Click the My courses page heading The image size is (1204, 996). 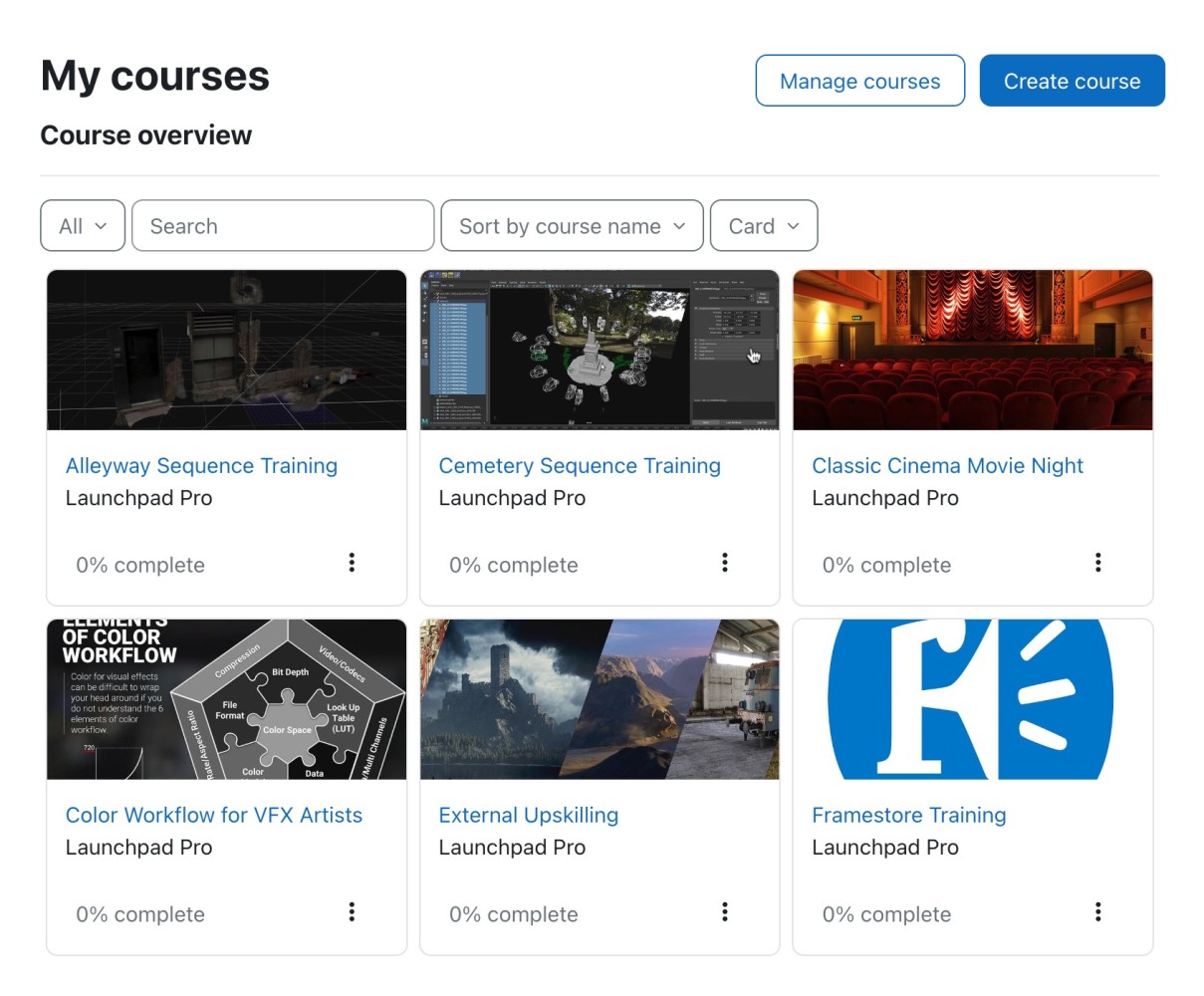pos(155,76)
